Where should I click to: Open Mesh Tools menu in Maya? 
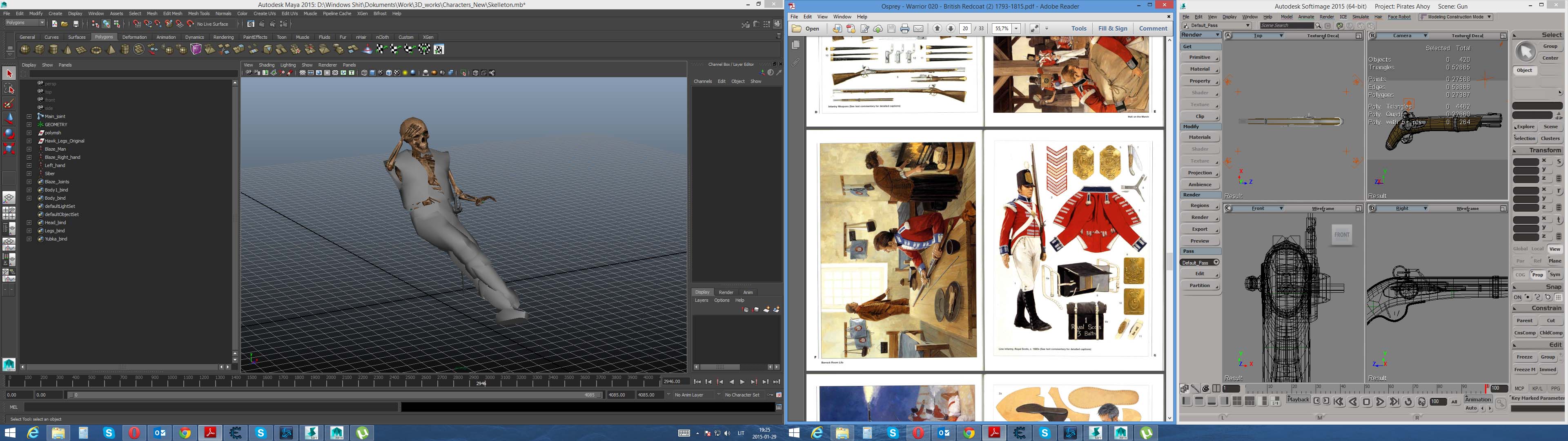pyautogui.click(x=198, y=13)
